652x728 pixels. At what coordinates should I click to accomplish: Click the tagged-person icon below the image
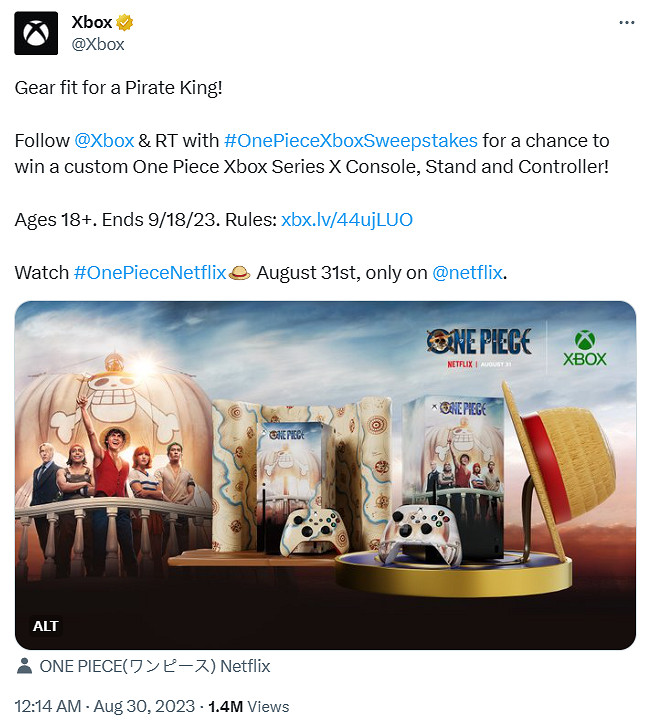coord(25,666)
